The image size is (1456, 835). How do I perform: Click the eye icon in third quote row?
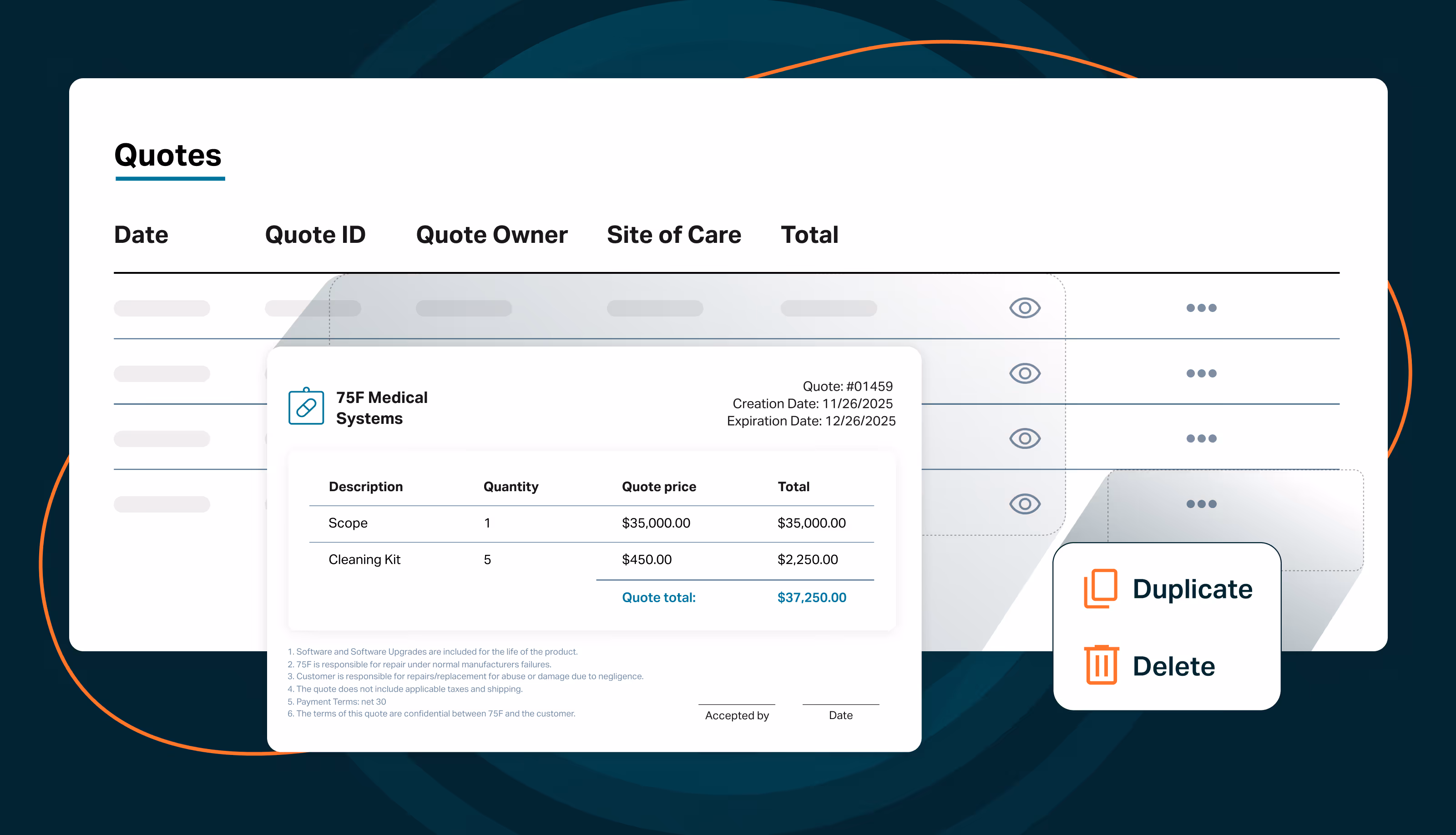click(1025, 439)
